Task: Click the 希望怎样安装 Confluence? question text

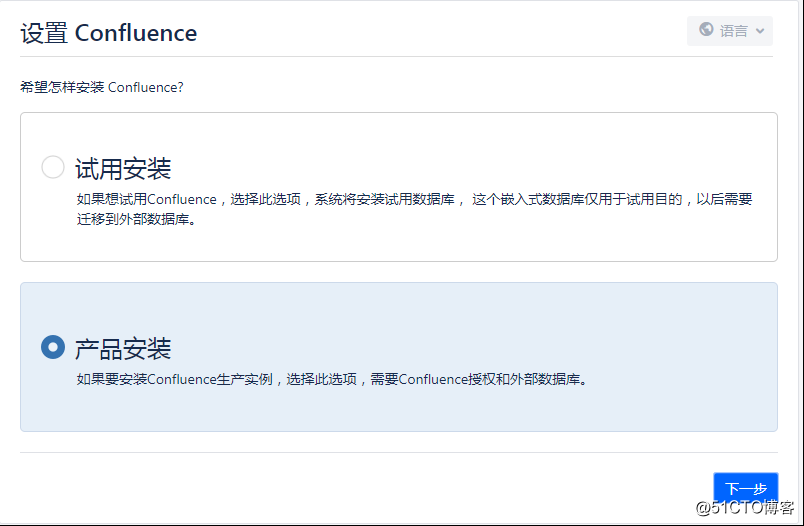Action: pyautogui.click(x=102, y=87)
